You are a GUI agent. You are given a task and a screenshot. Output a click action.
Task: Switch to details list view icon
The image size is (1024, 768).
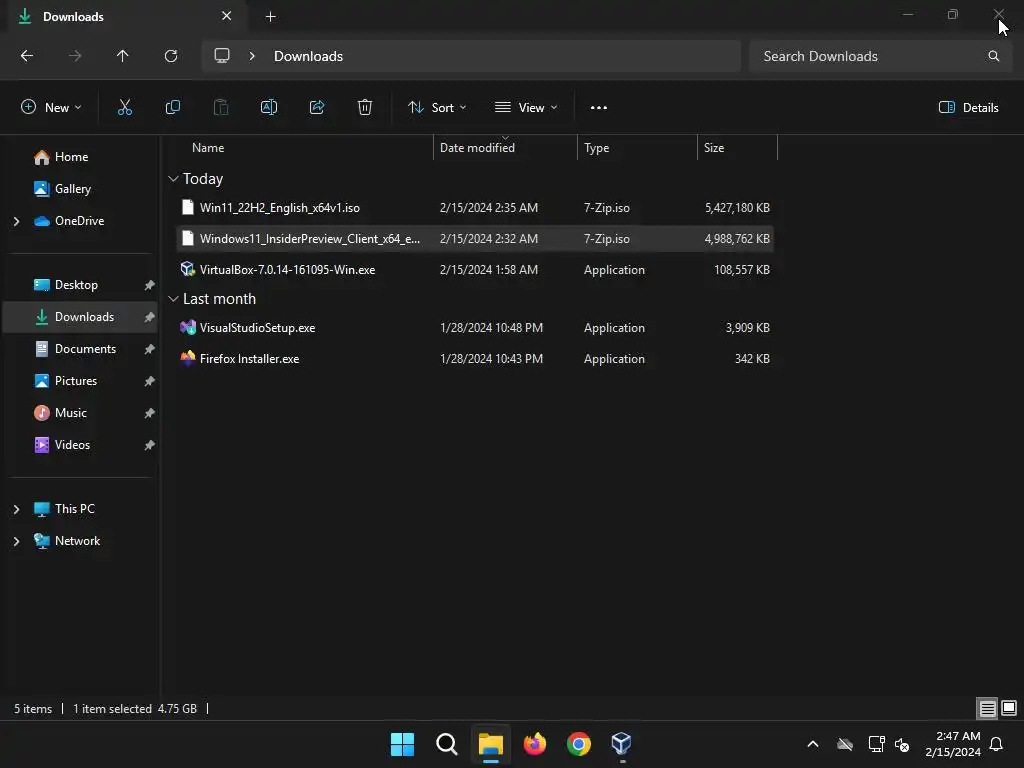pos(987,708)
